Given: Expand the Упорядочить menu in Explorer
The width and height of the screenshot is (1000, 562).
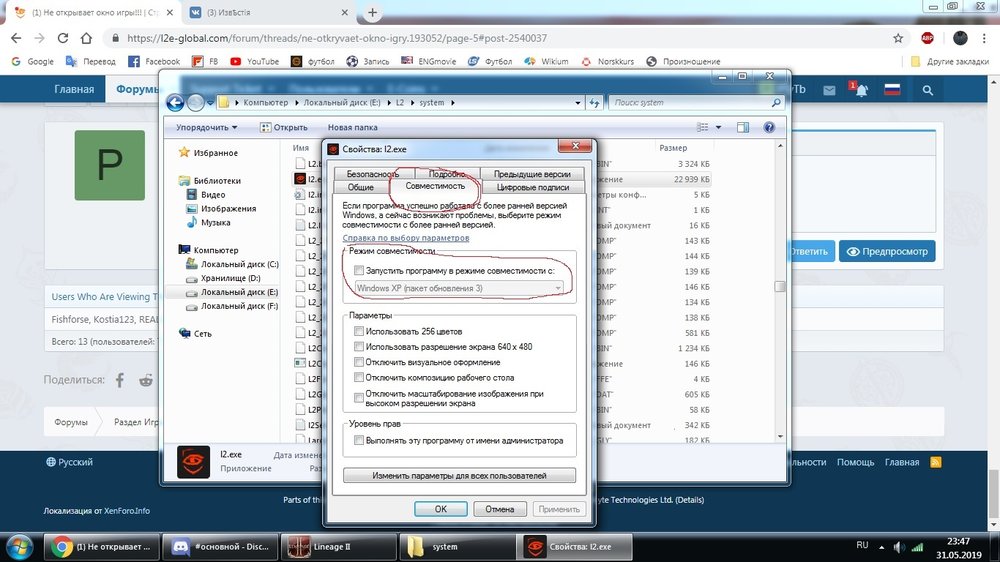Looking at the screenshot, I should click(207, 127).
